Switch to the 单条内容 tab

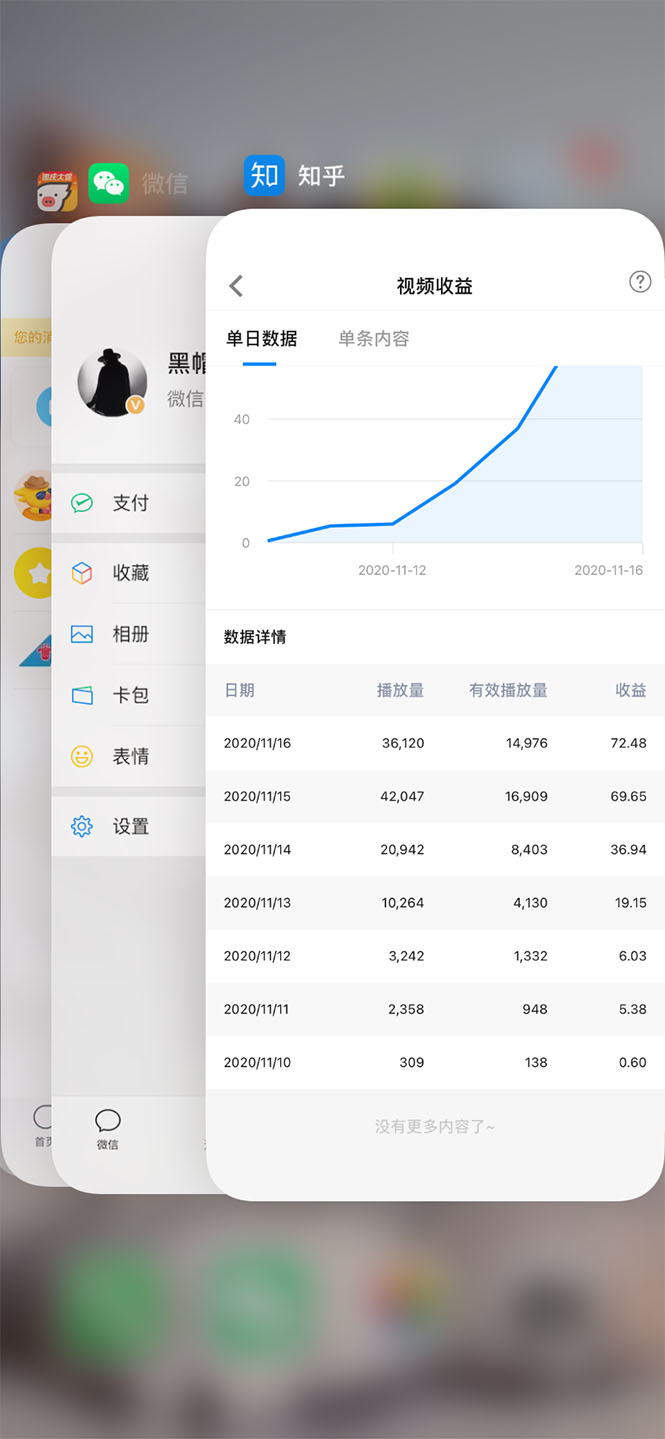[x=373, y=339]
